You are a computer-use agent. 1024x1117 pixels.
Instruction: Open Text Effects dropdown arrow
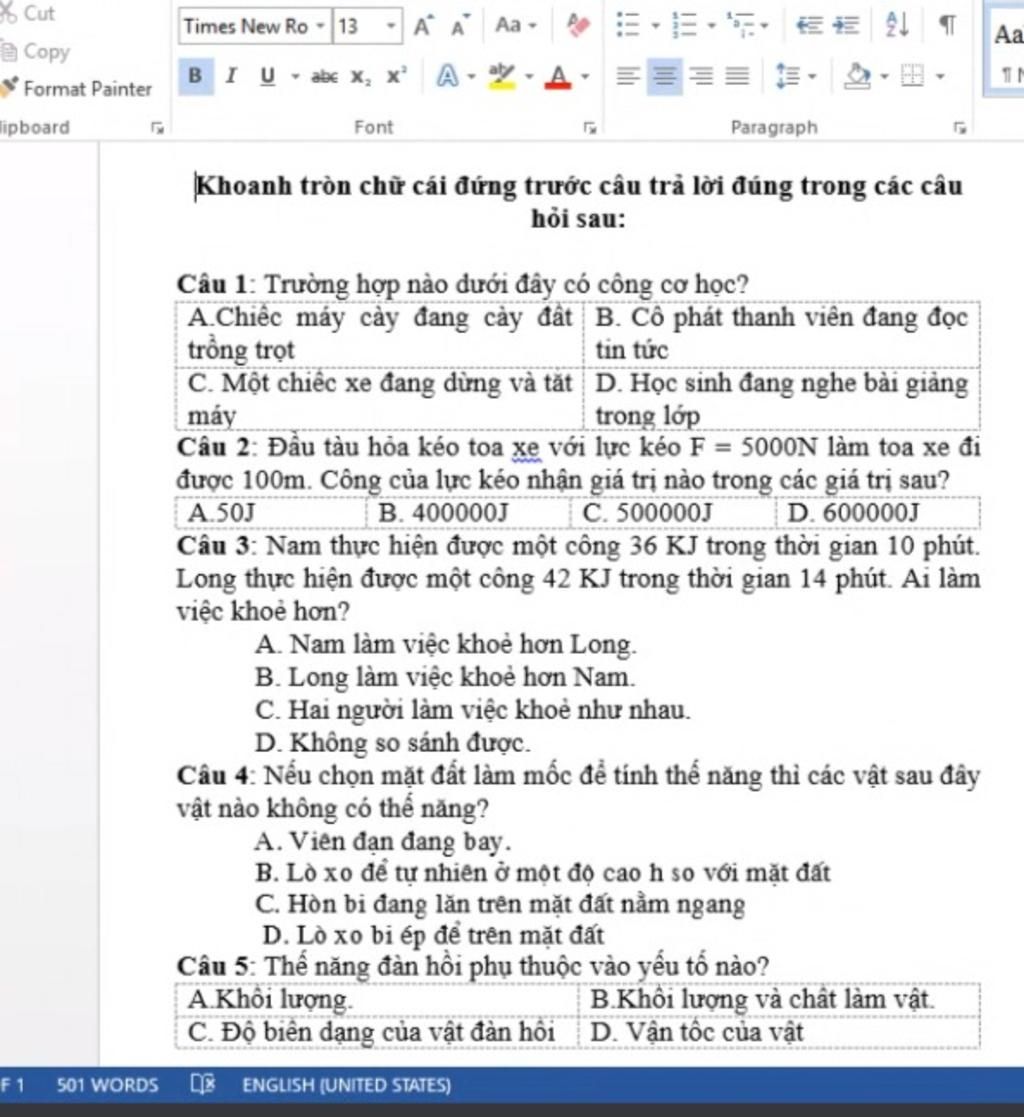[471, 76]
